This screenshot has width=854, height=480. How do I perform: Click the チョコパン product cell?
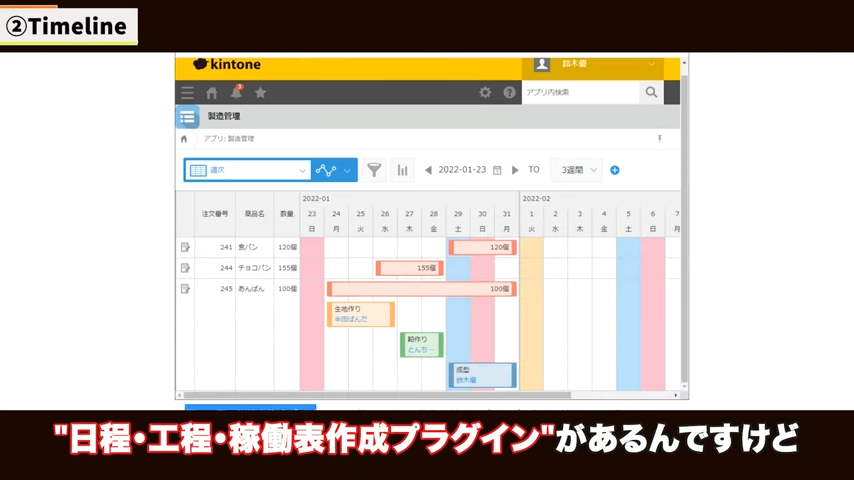254,268
